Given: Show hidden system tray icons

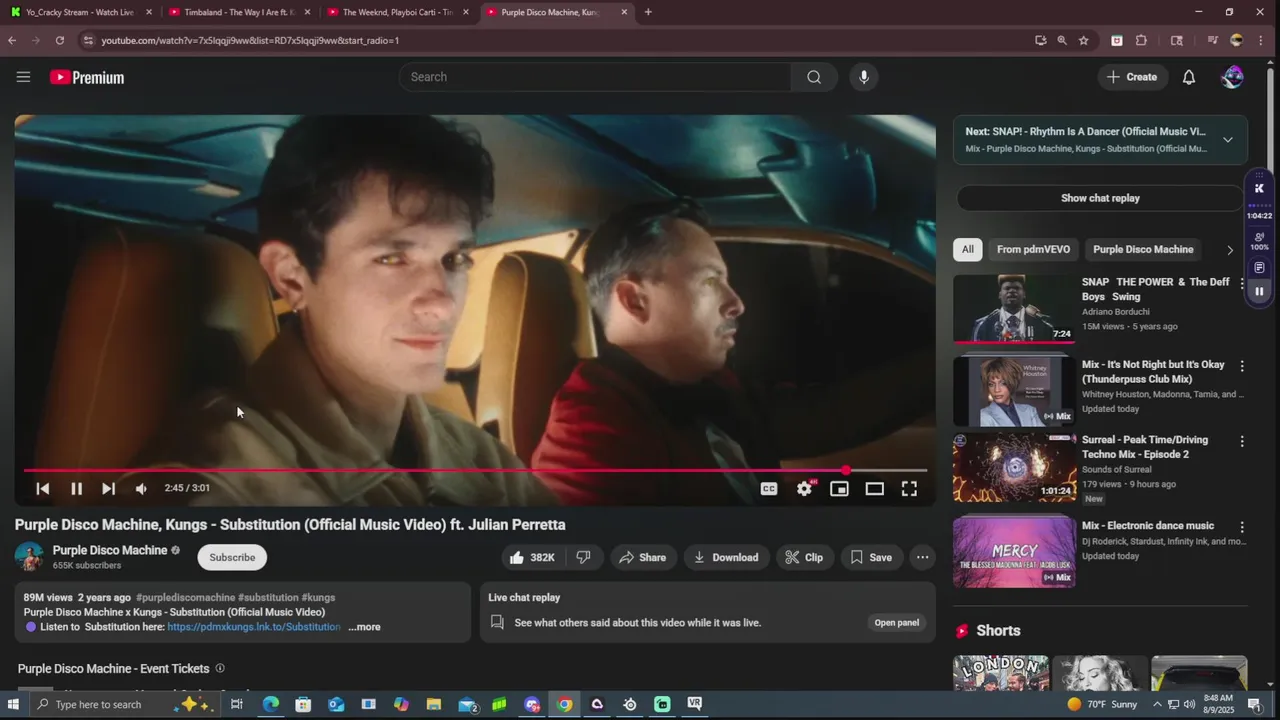Looking at the screenshot, I should [1157, 704].
